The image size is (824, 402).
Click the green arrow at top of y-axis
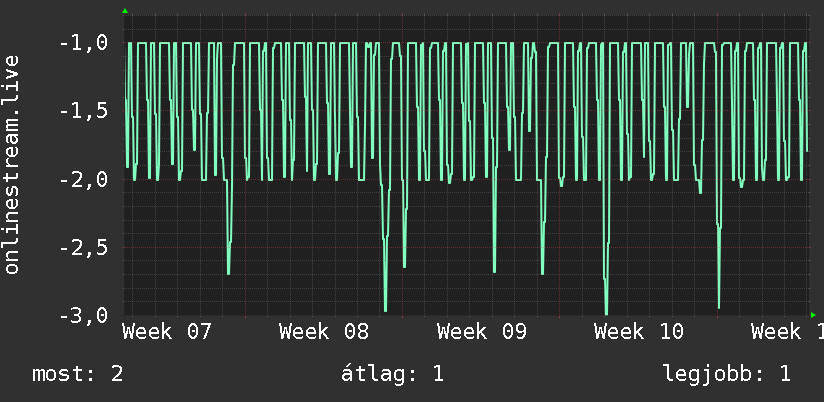tap(125, 11)
